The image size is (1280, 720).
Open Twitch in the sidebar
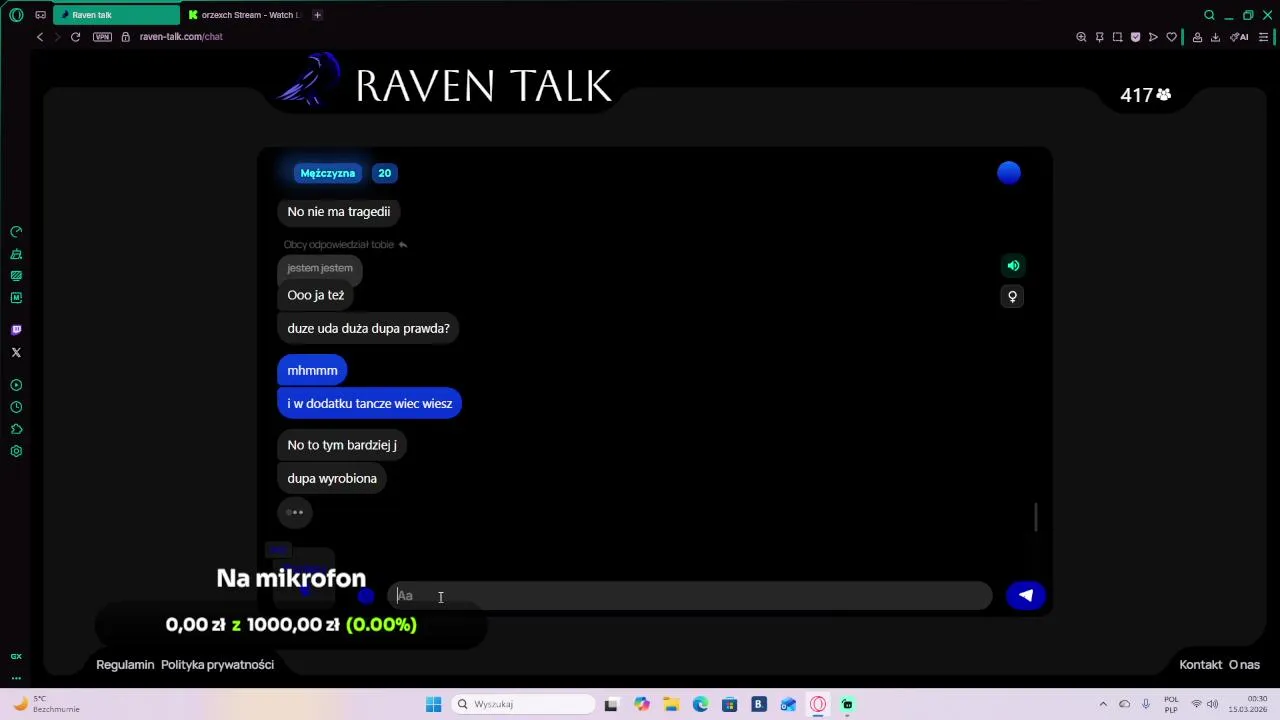click(x=16, y=330)
